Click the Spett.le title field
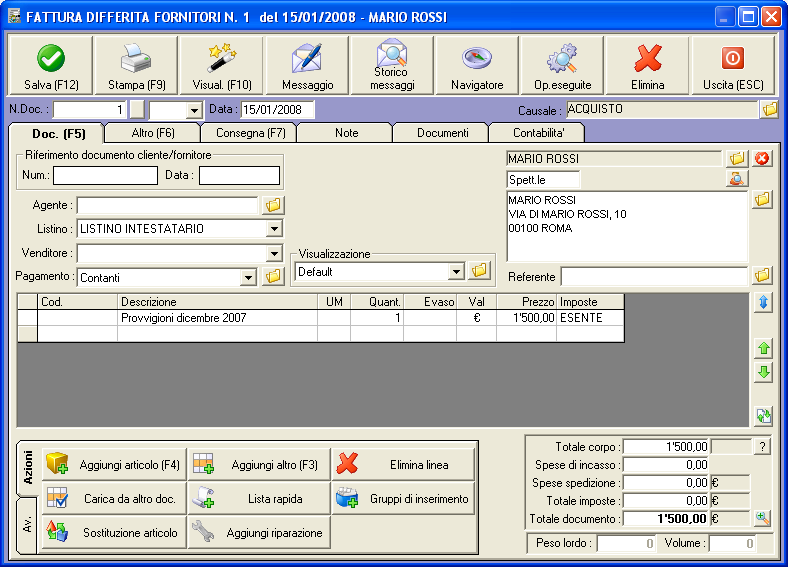Screen dimensions: 788x567 pyautogui.click(x=543, y=179)
